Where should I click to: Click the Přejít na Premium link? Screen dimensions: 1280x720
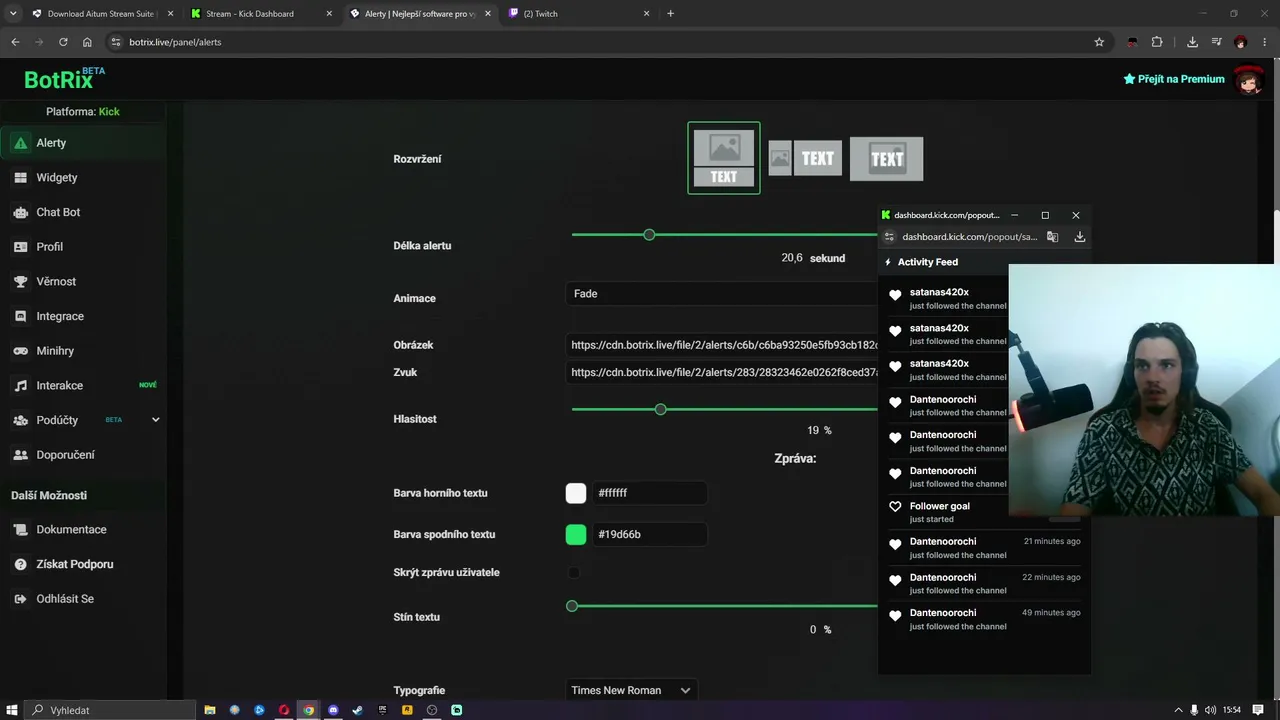pos(1174,79)
